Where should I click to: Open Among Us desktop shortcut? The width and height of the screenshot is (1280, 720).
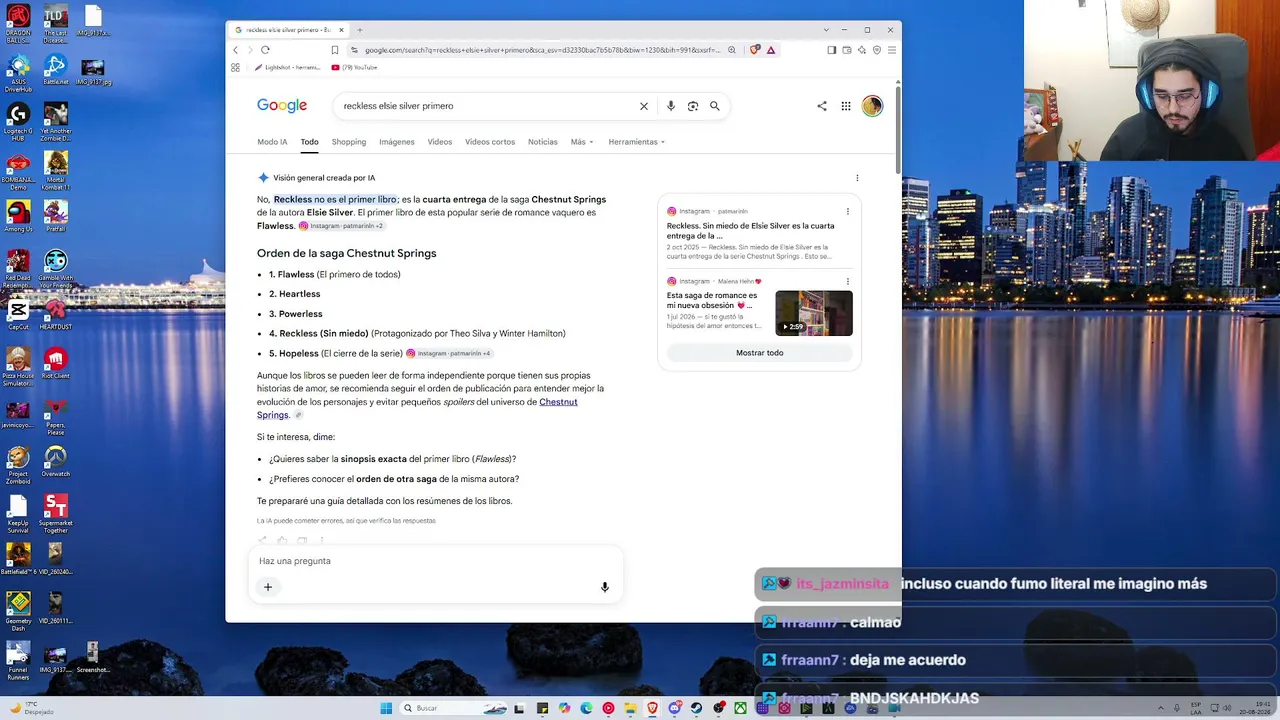coord(18,216)
